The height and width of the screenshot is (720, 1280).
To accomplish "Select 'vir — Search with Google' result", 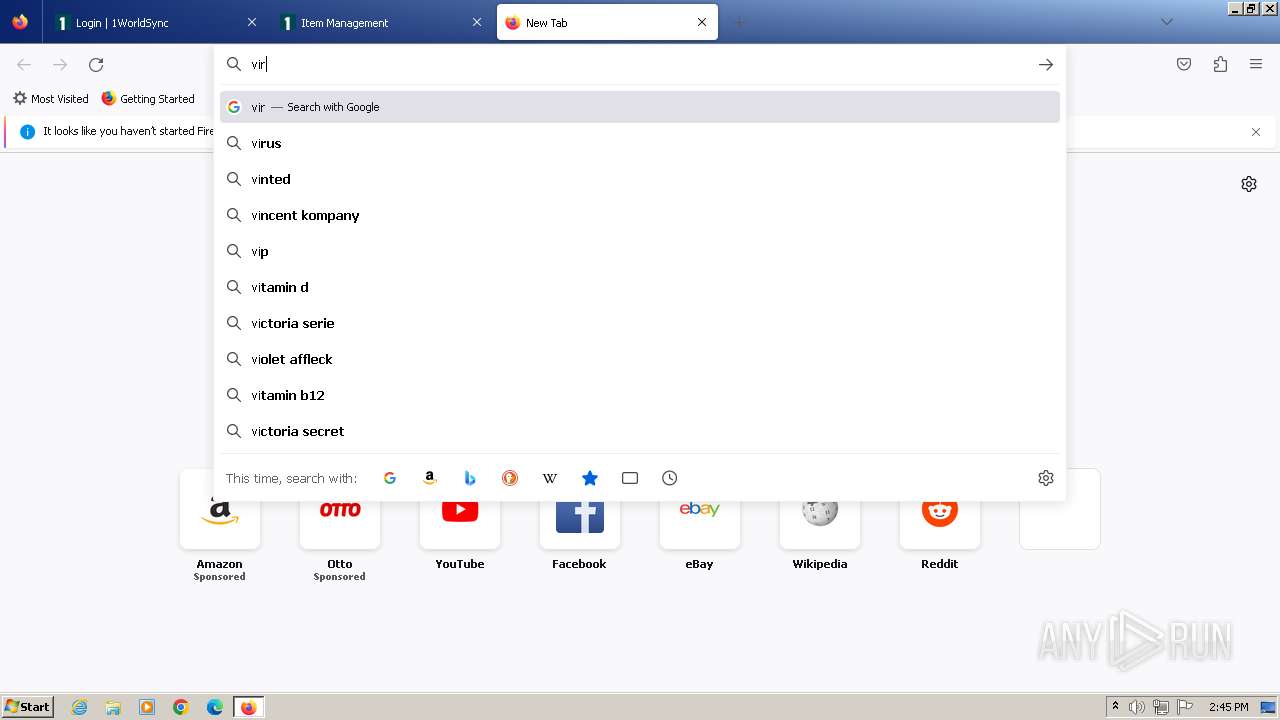I will coord(640,107).
